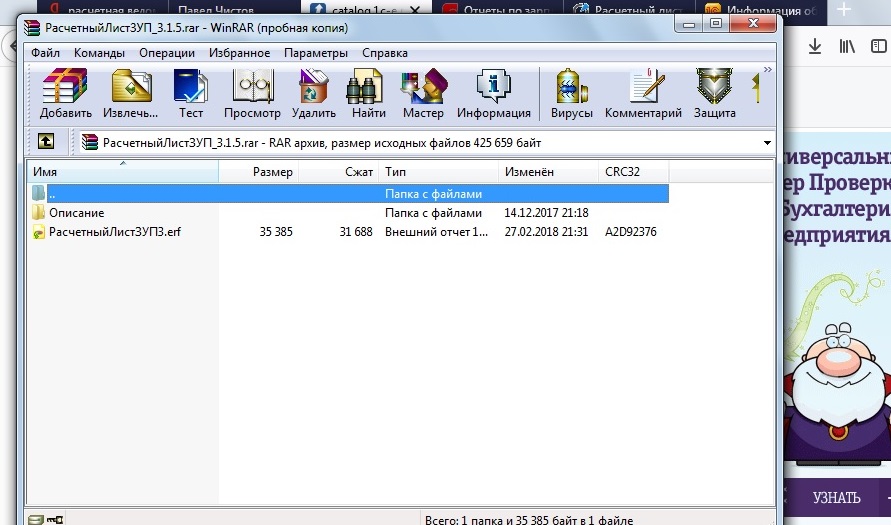The width and height of the screenshot is (891, 525).
Task: Click the РасчетныйЛистЗУП3.erf file icon
Action: click(38, 232)
